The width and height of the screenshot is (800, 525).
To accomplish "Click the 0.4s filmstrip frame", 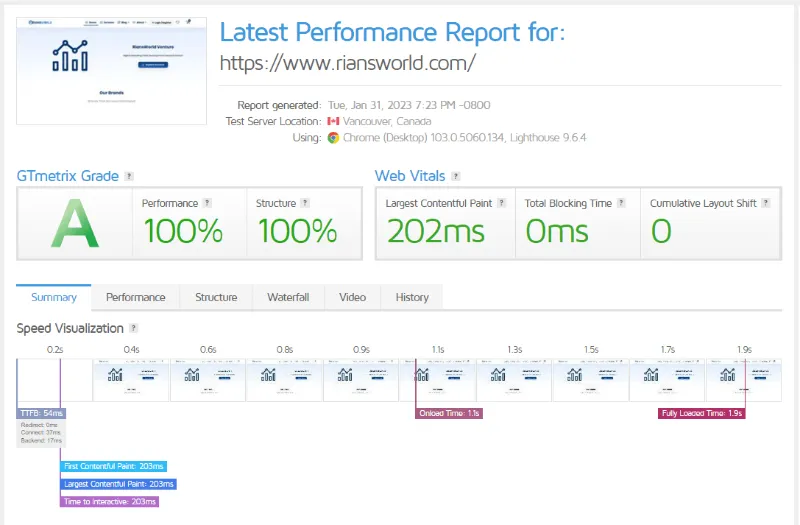I will coord(131,380).
